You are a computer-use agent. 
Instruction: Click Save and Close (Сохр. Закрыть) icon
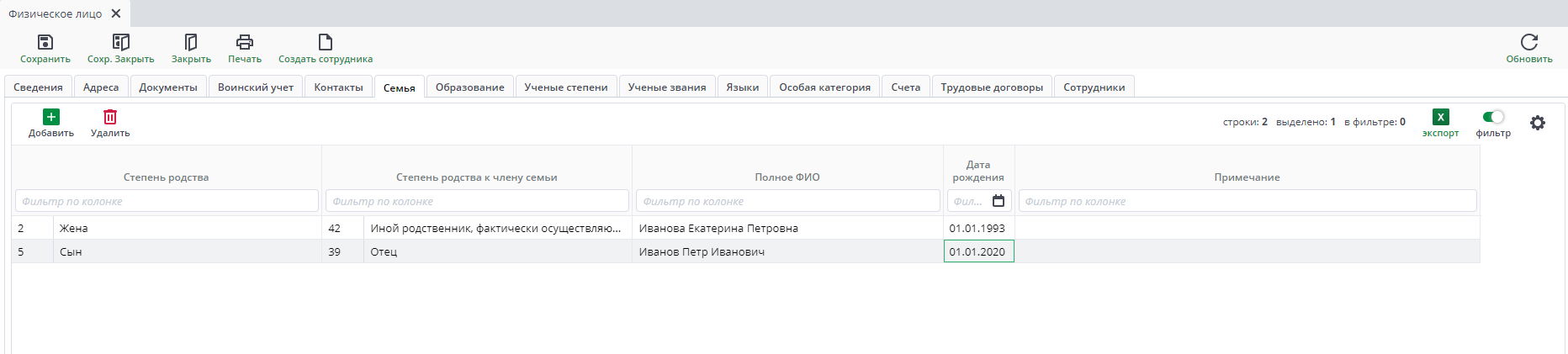(x=121, y=42)
